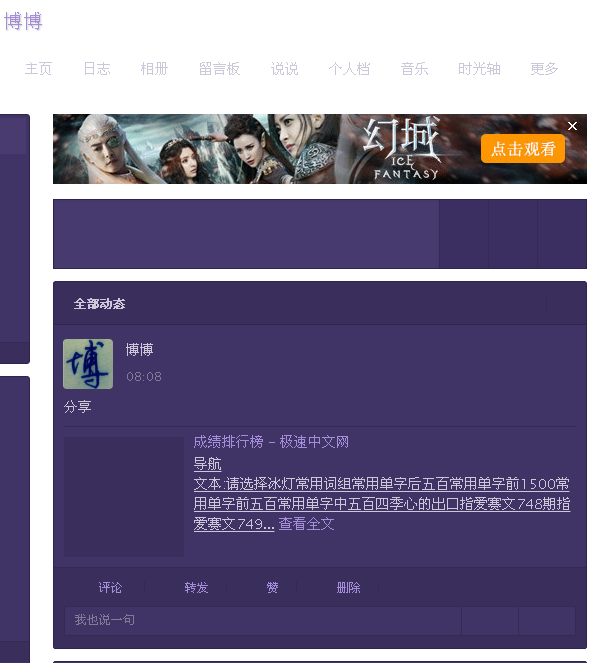Click the 08:08 post timestamp
Image resolution: width=592 pixels, height=663 pixels.
click(x=144, y=376)
